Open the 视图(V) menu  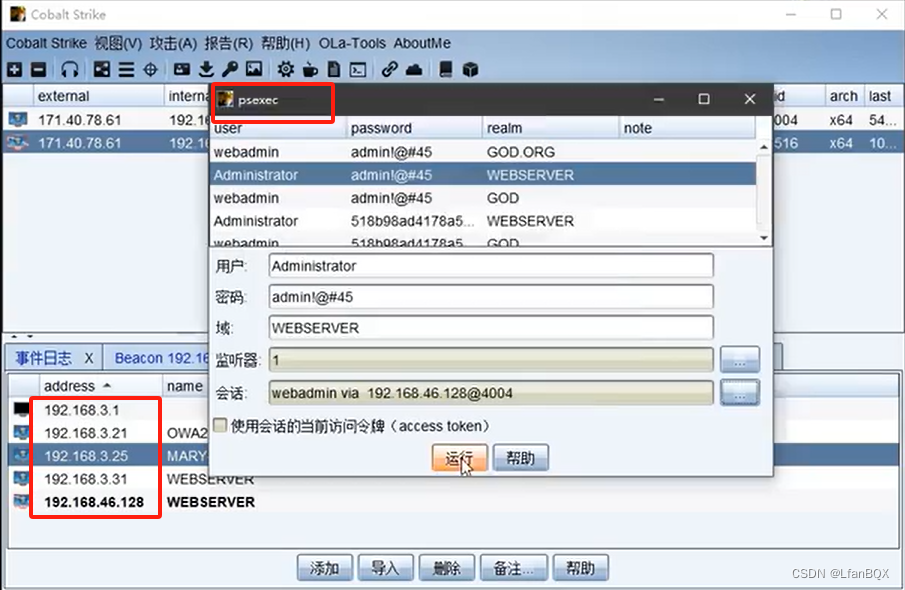[118, 43]
